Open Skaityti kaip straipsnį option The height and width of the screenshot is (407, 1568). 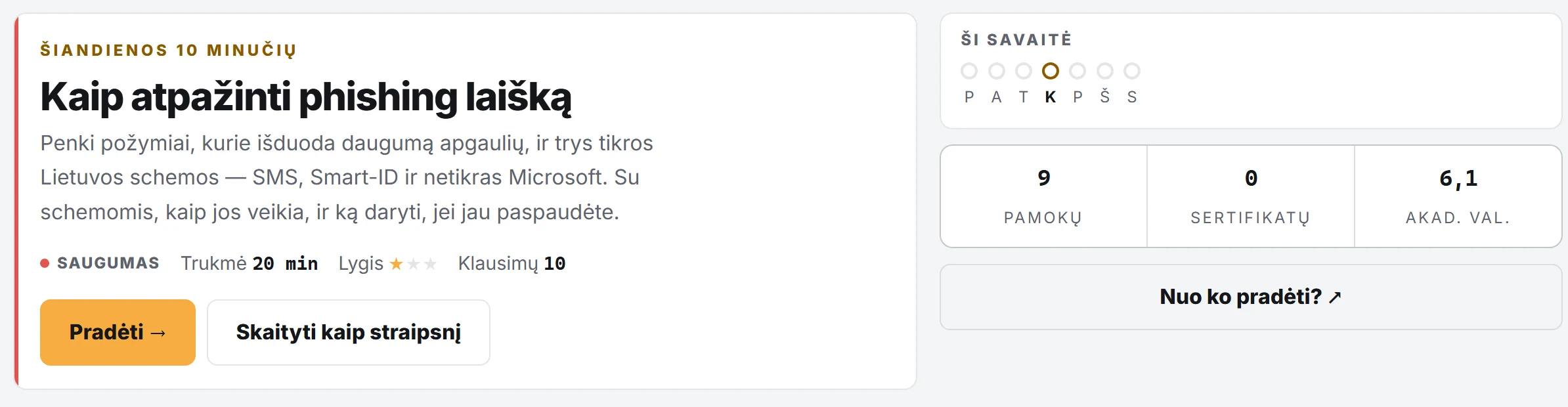click(349, 332)
